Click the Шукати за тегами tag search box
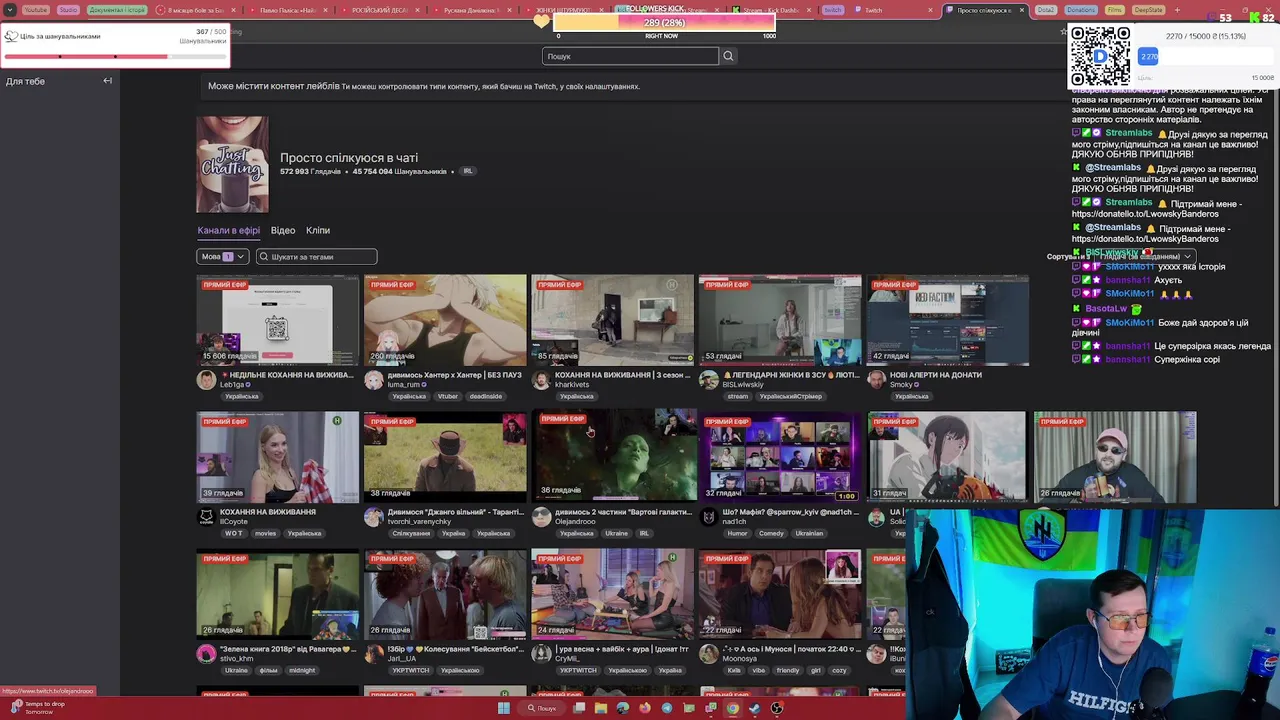 [x=316, y=257]
